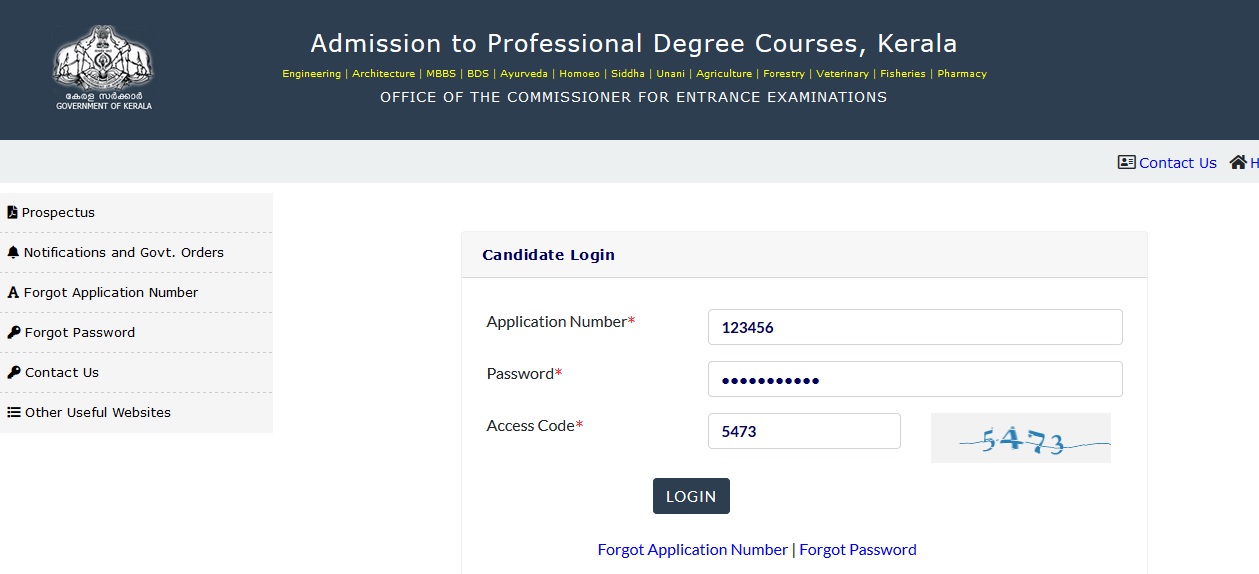Click the key icon beside sidebar Contact Us
This screenshot has height=574, width=1259.
[x=14, y=373]
